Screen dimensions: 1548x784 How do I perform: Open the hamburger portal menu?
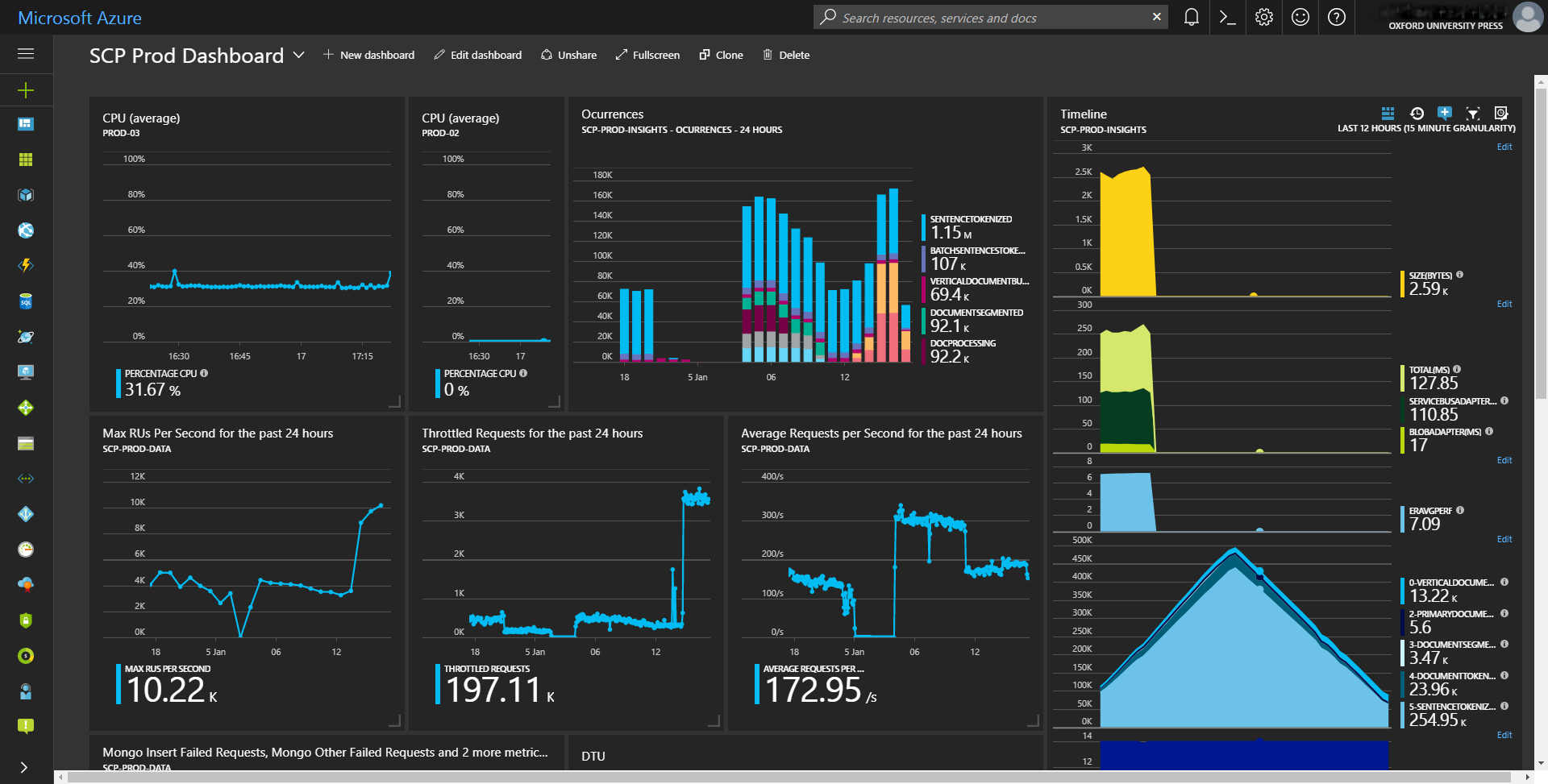pos(26,54)
